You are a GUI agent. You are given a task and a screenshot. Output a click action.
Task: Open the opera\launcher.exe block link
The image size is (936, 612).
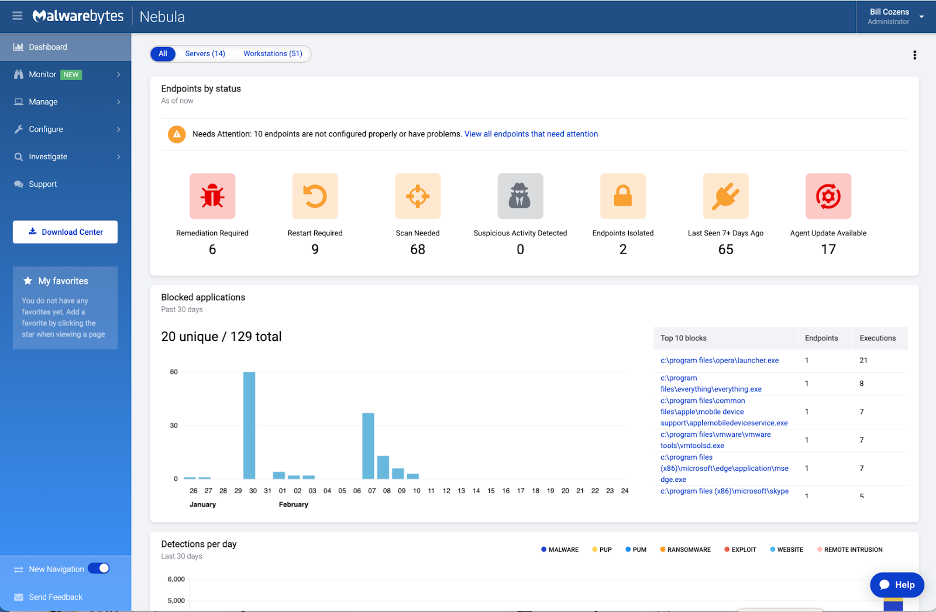click(719, 361)
